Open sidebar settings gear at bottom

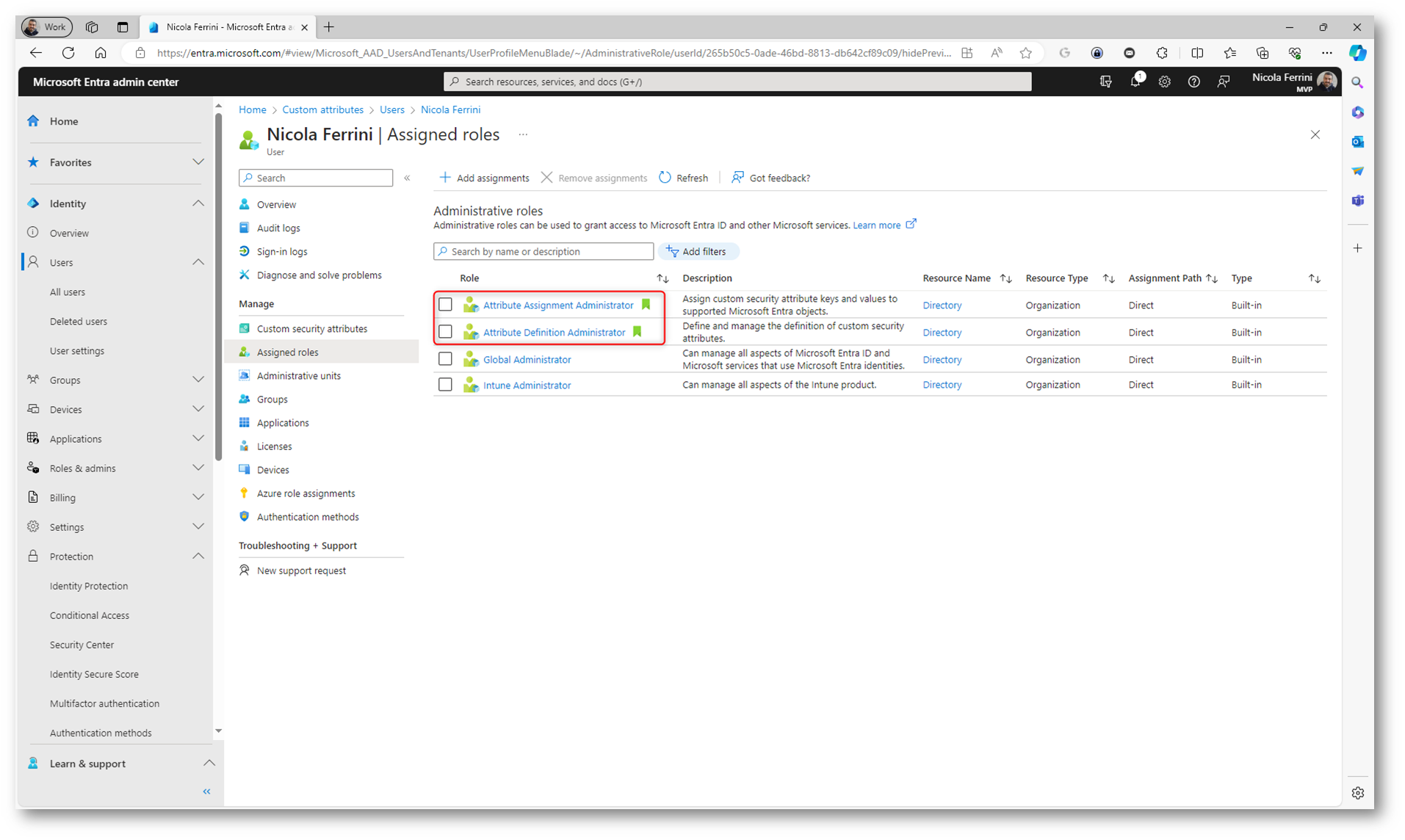click(x=1357, y=793)
